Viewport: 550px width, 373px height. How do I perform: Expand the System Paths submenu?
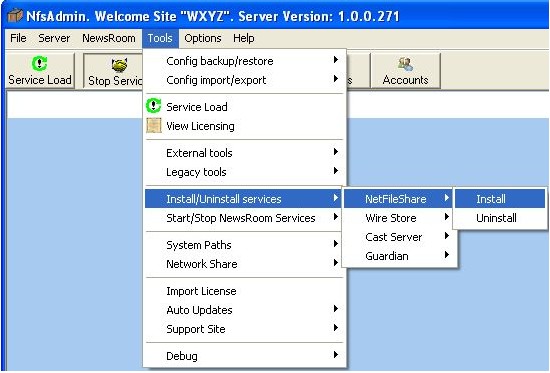(x=243, y=245)
